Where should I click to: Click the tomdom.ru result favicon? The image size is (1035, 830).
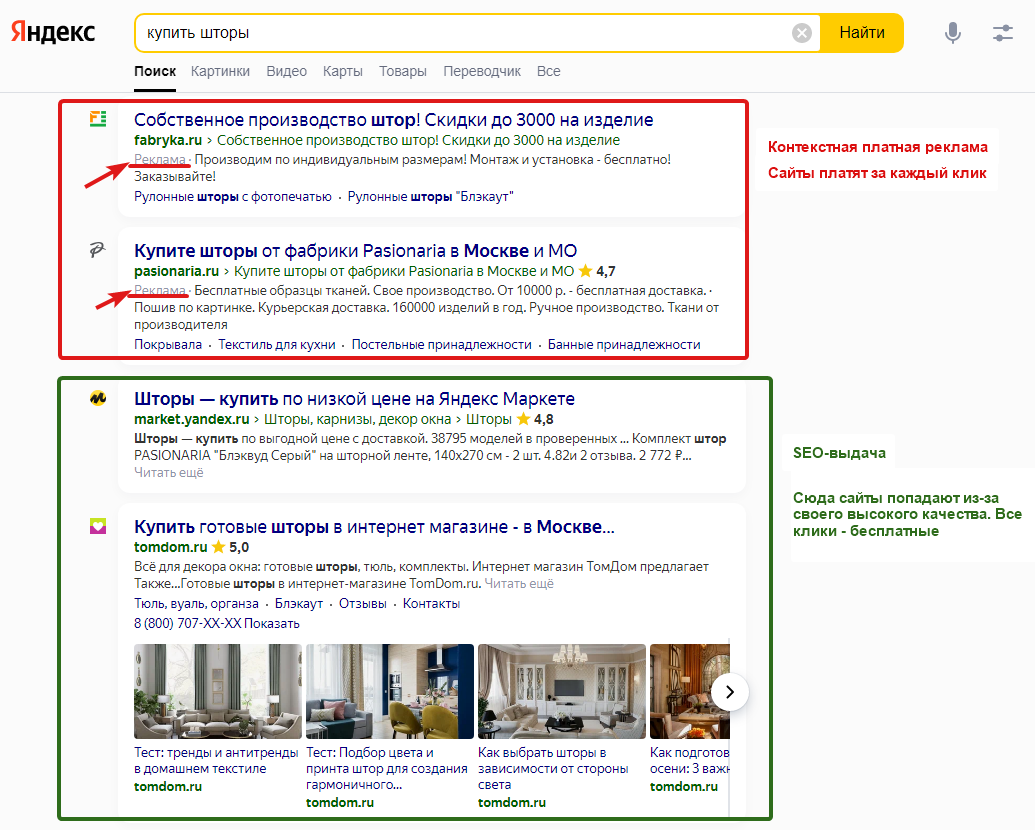99,525
